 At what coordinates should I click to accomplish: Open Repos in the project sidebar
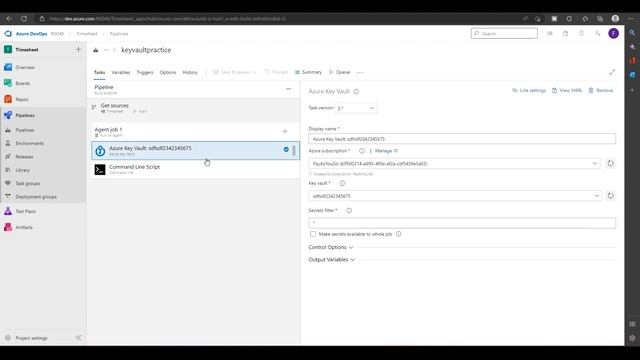click(22, 99)
